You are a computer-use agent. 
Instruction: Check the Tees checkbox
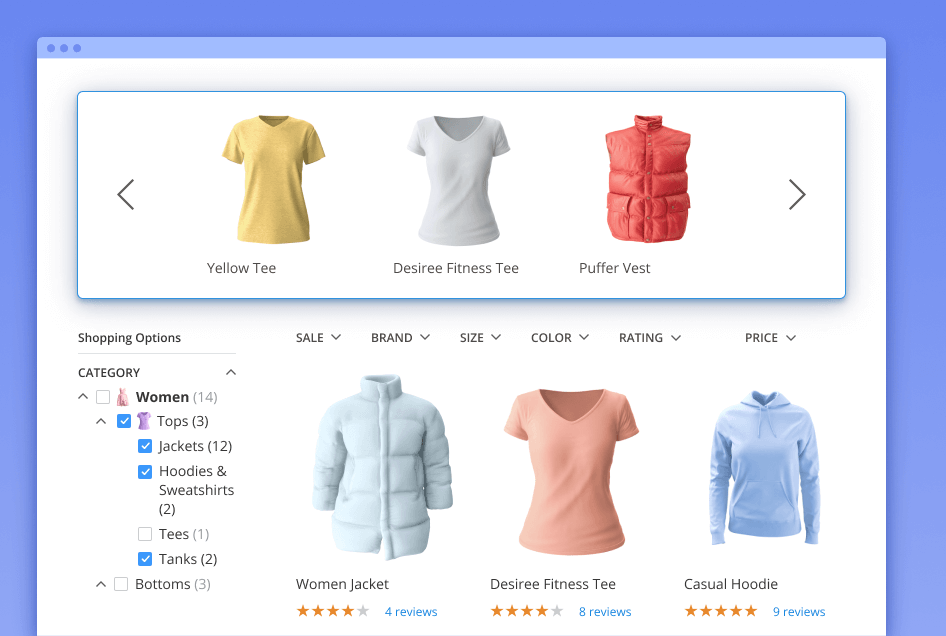(145, 533)
